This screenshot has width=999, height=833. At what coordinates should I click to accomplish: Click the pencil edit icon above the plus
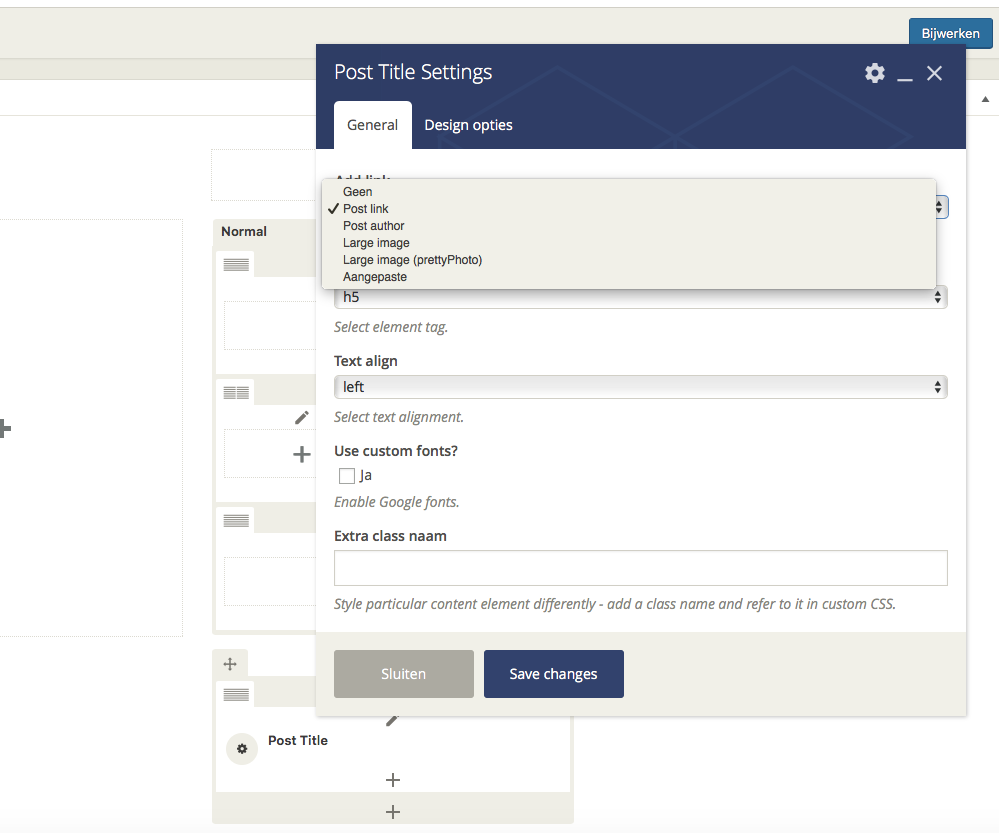pos(302,418)
